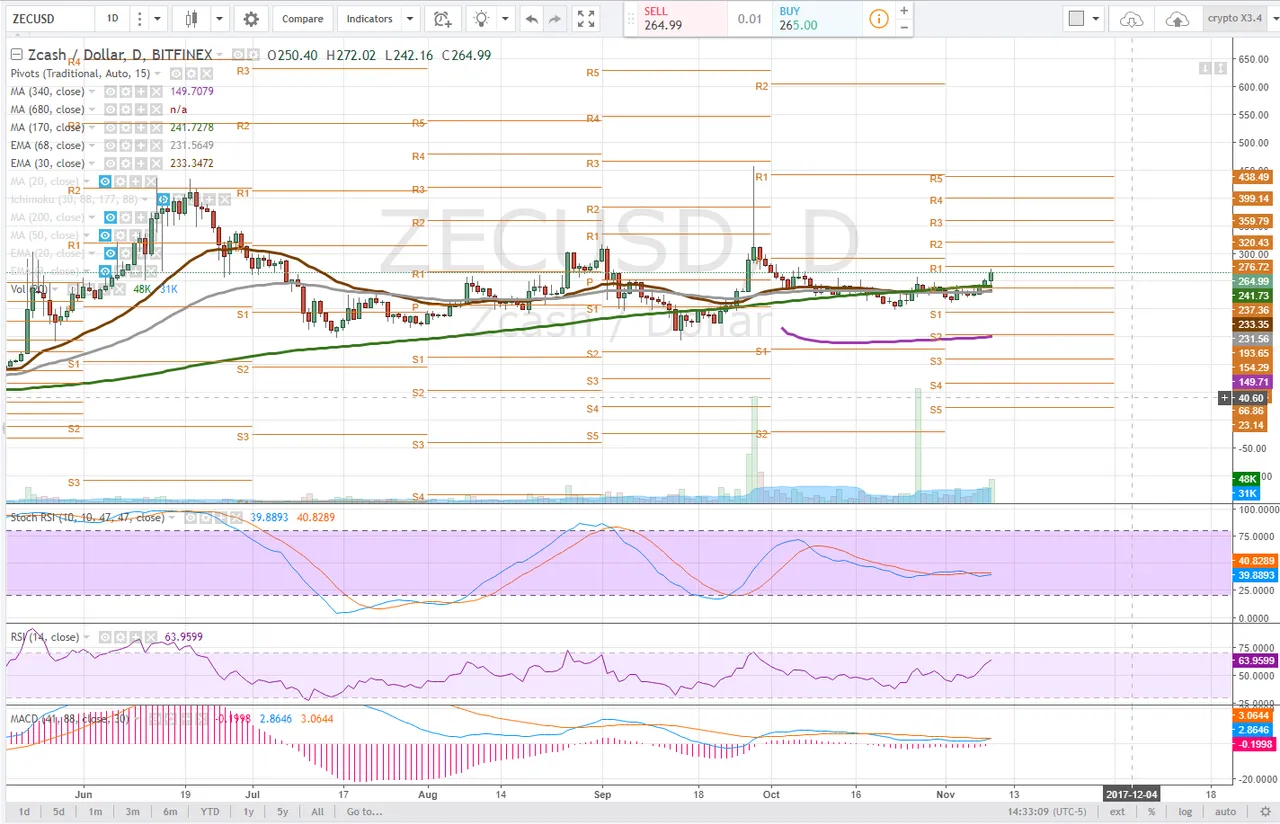The width and height of the screenshot is (1280, 824).
Task: Create a new price alert
Action: pyautogui.click(x=442, y=19)
